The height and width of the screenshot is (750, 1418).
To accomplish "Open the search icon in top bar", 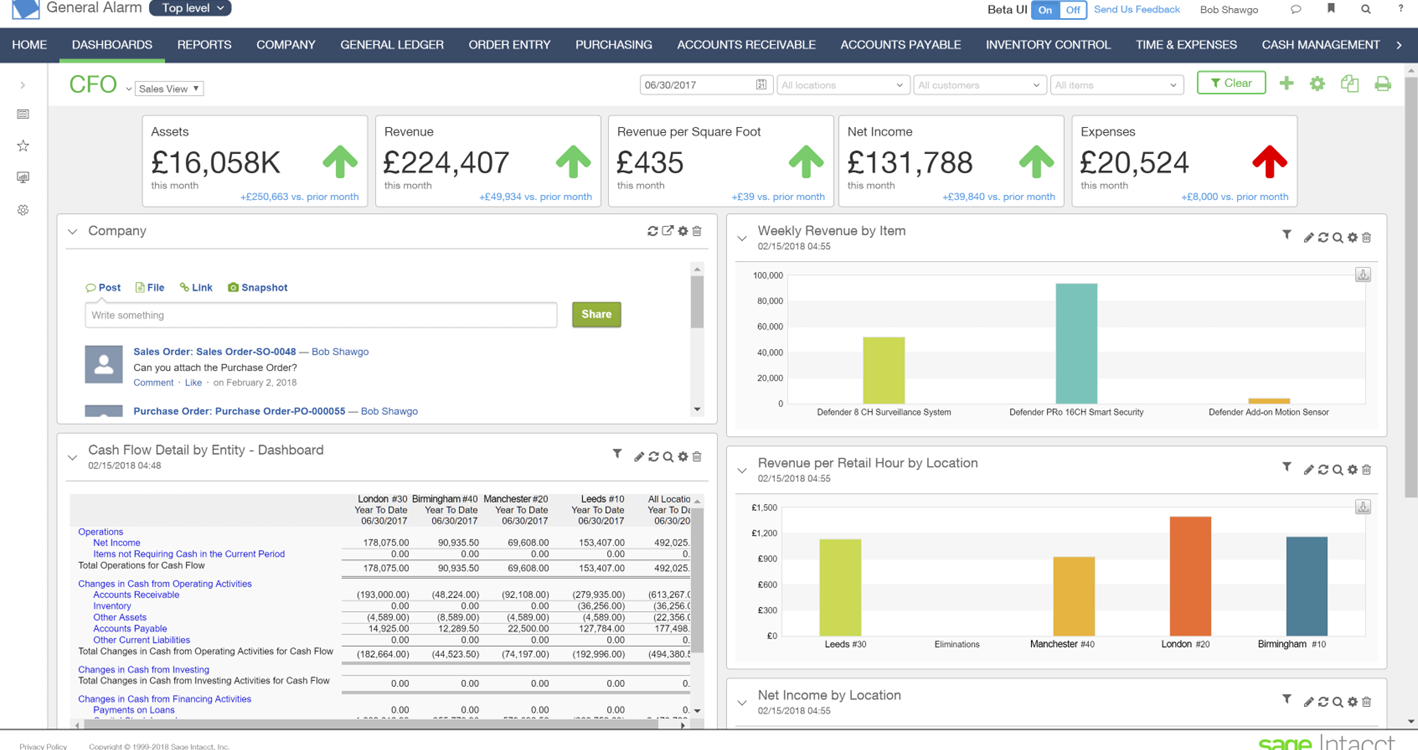I will pos(1366,9).
